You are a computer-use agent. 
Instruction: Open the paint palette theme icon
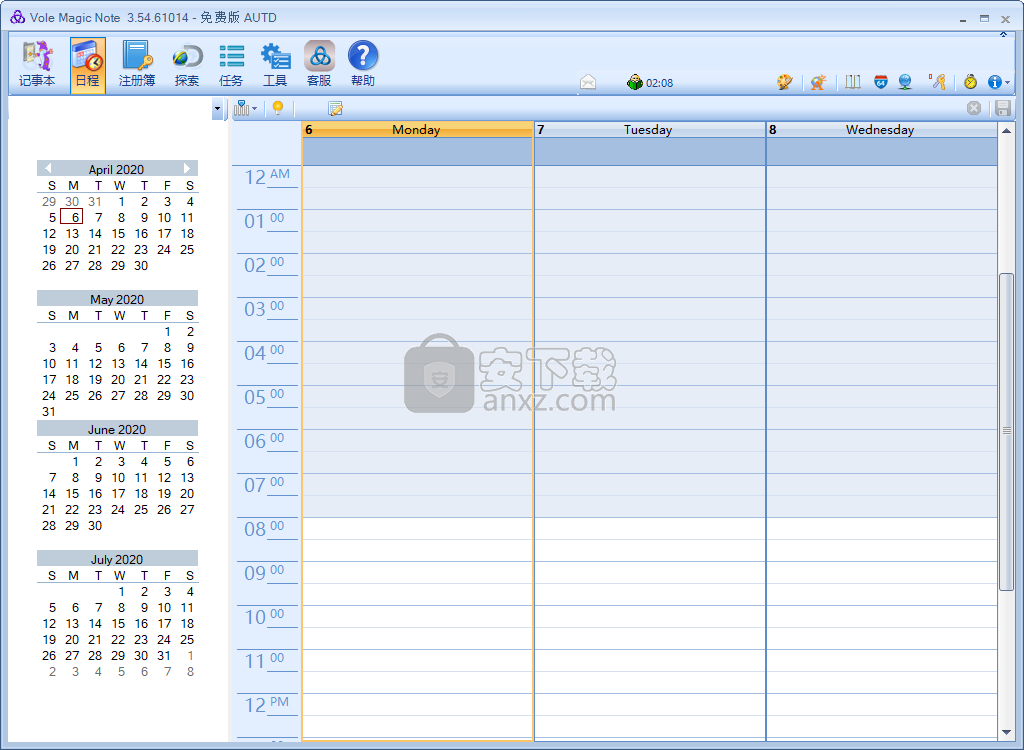784,82
